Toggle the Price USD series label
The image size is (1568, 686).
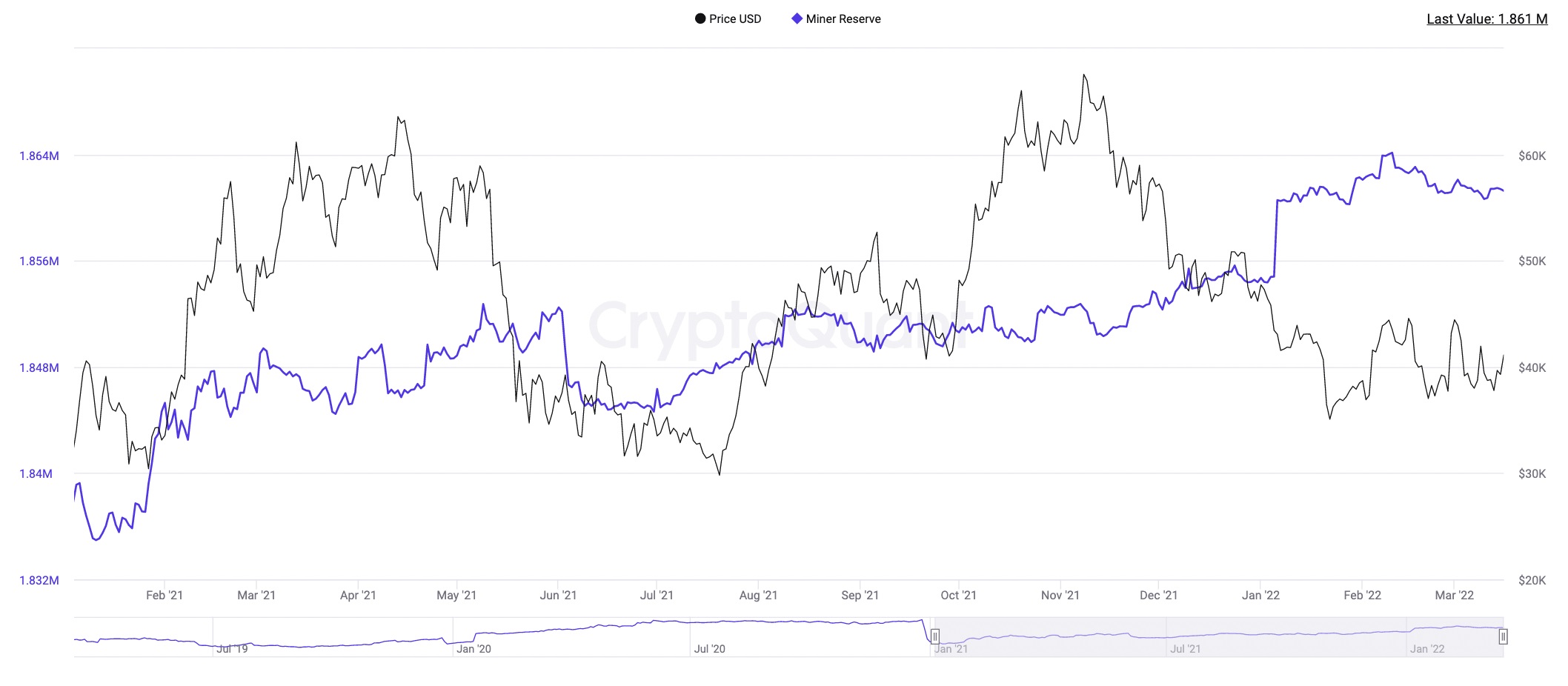[x=734, y=19]
